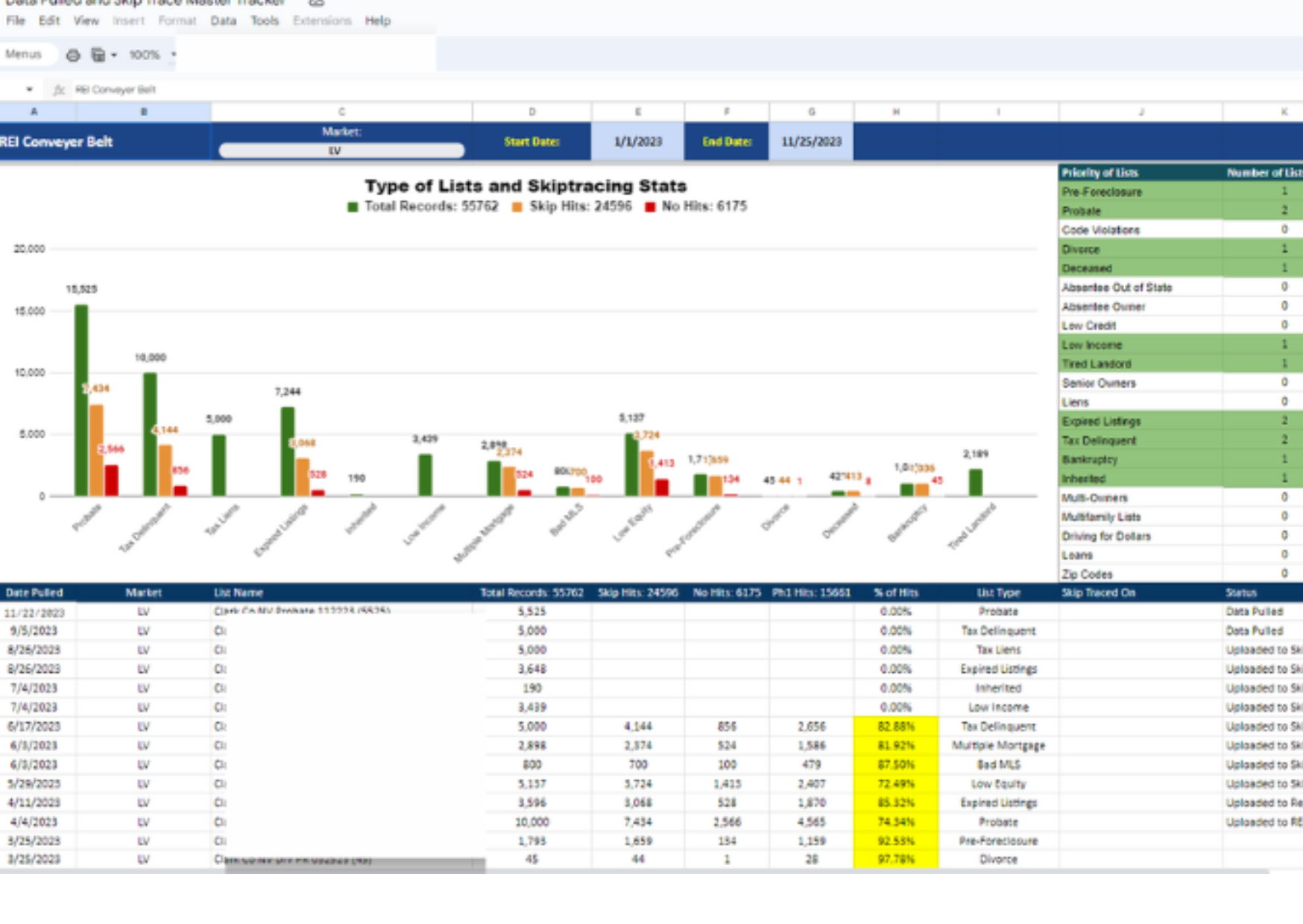The width and height of the screenshot is (1303, 924).
Task: Select Bad MLS in List Type column
Action: tap(999, 765)
